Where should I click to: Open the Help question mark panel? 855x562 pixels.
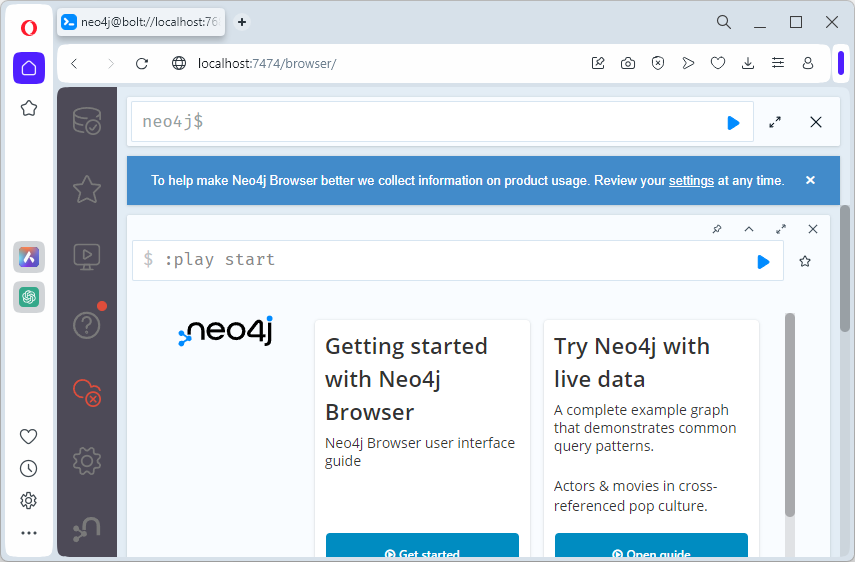(x=87, y=325)
